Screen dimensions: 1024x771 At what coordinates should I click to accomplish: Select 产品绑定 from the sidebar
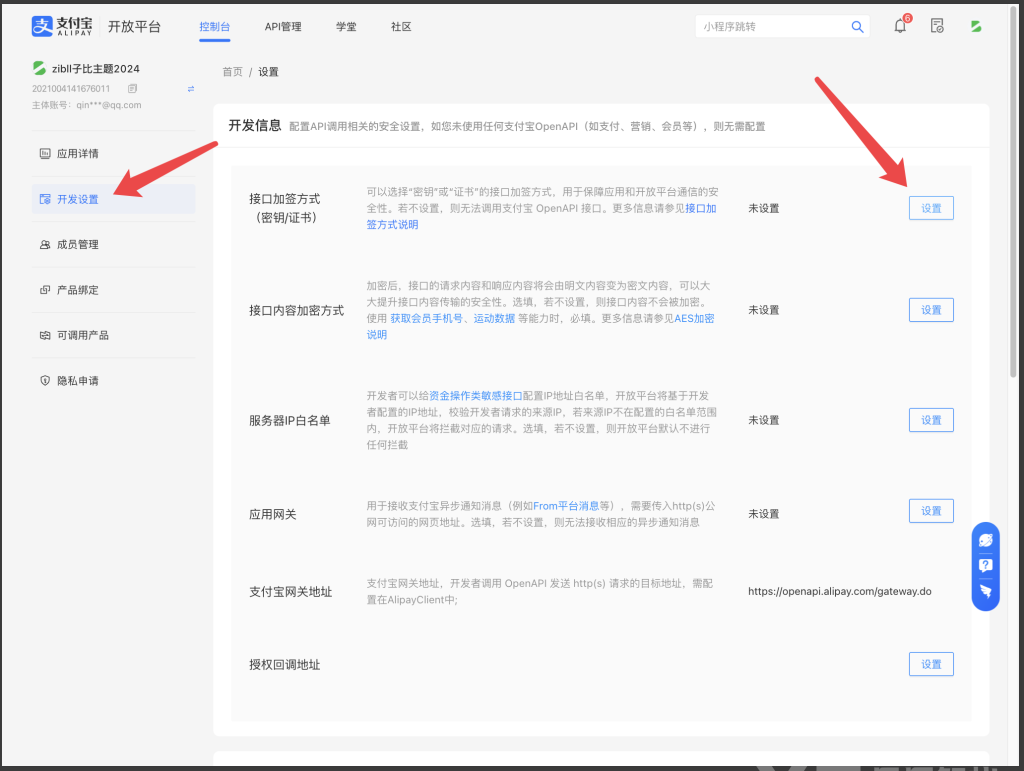(x=78, y=289)
